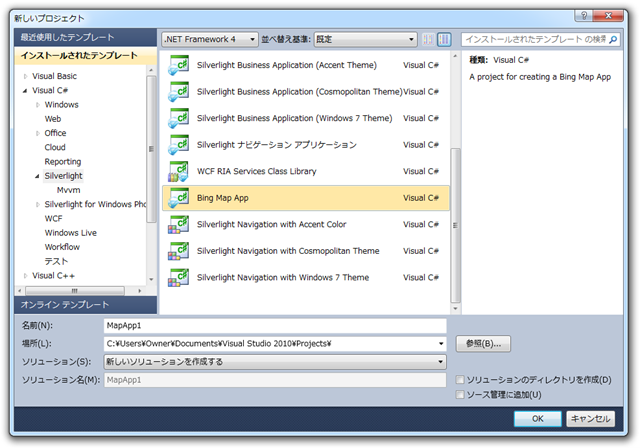Collapse the Visual C# tree node
The width and height of the screenshot is (640, 448).
pyautogui.click(x=25, y=91)
